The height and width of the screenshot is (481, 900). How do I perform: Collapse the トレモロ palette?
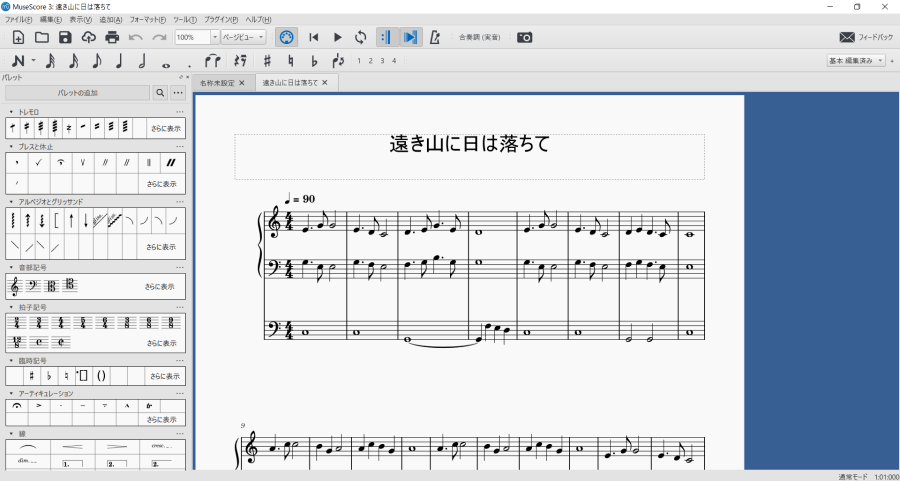[x=11, y=112]
